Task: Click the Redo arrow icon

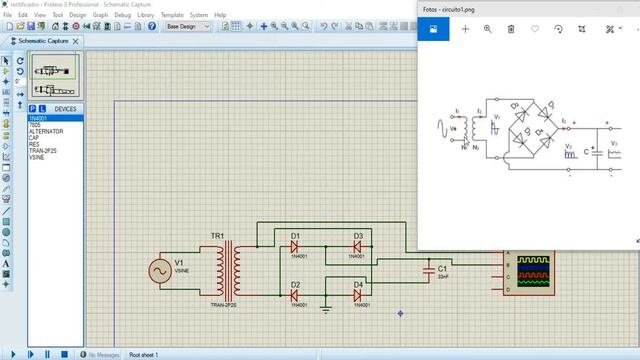Action: (334, 27)
